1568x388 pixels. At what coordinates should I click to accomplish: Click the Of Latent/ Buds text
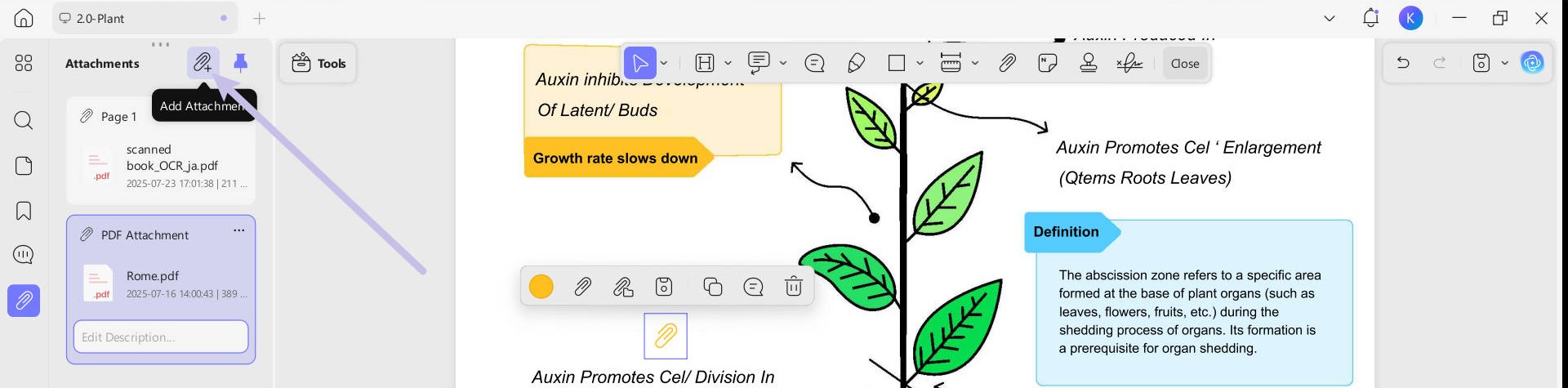597,110
